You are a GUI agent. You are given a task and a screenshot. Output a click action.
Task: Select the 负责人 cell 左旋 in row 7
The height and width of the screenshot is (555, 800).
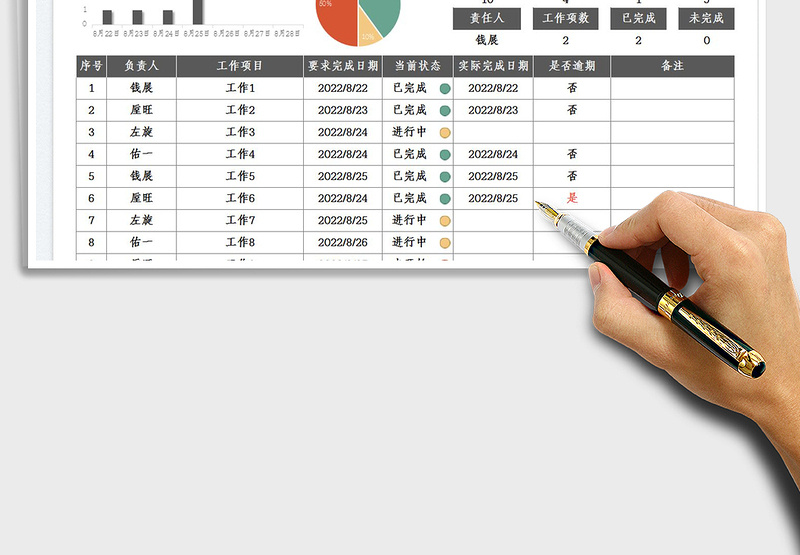141,220
